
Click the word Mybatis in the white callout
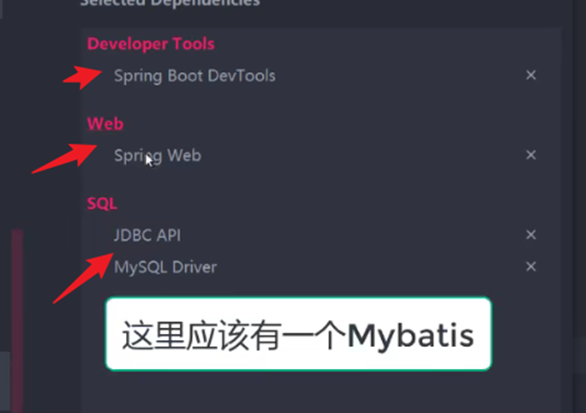point(410,335)
